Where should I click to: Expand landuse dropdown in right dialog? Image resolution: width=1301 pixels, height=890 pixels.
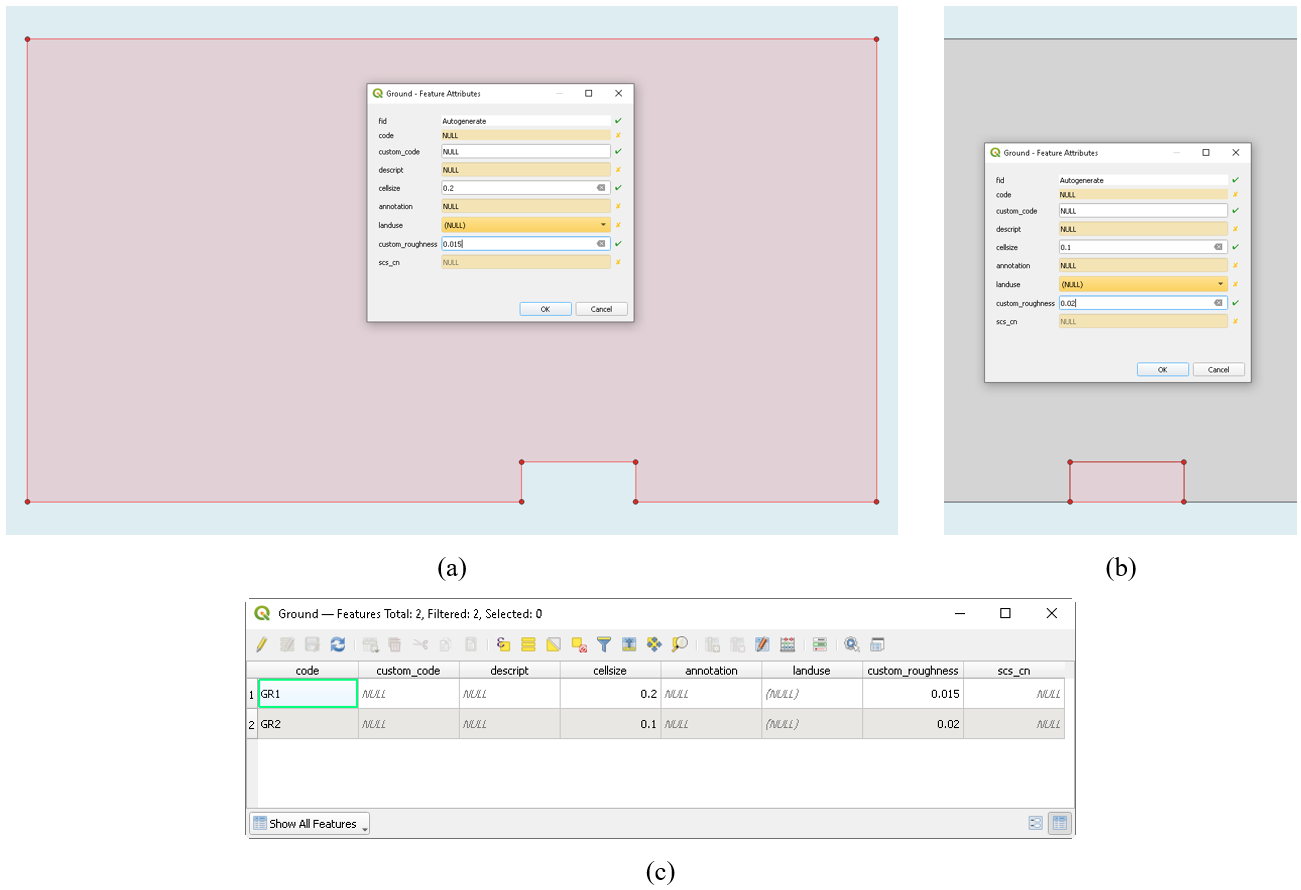click(1220, 284)
